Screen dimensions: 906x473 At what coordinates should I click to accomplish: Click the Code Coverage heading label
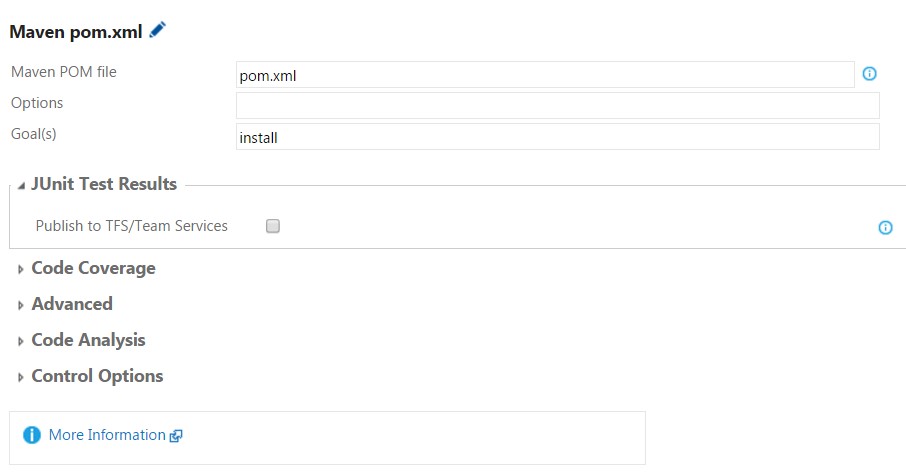(93, 268)
